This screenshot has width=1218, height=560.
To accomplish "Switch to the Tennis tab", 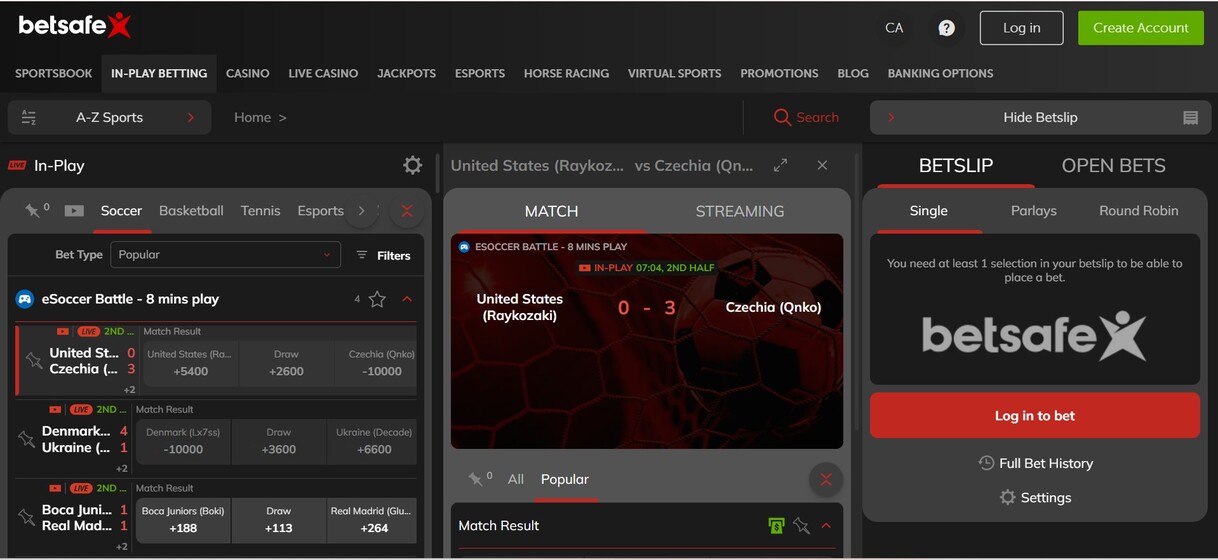I will click(x=260, y=211).
